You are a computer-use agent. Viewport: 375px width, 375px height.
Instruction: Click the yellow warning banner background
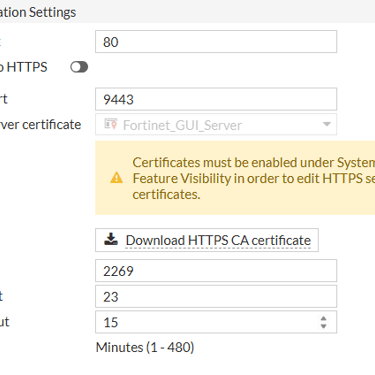(x=235, y=178)
